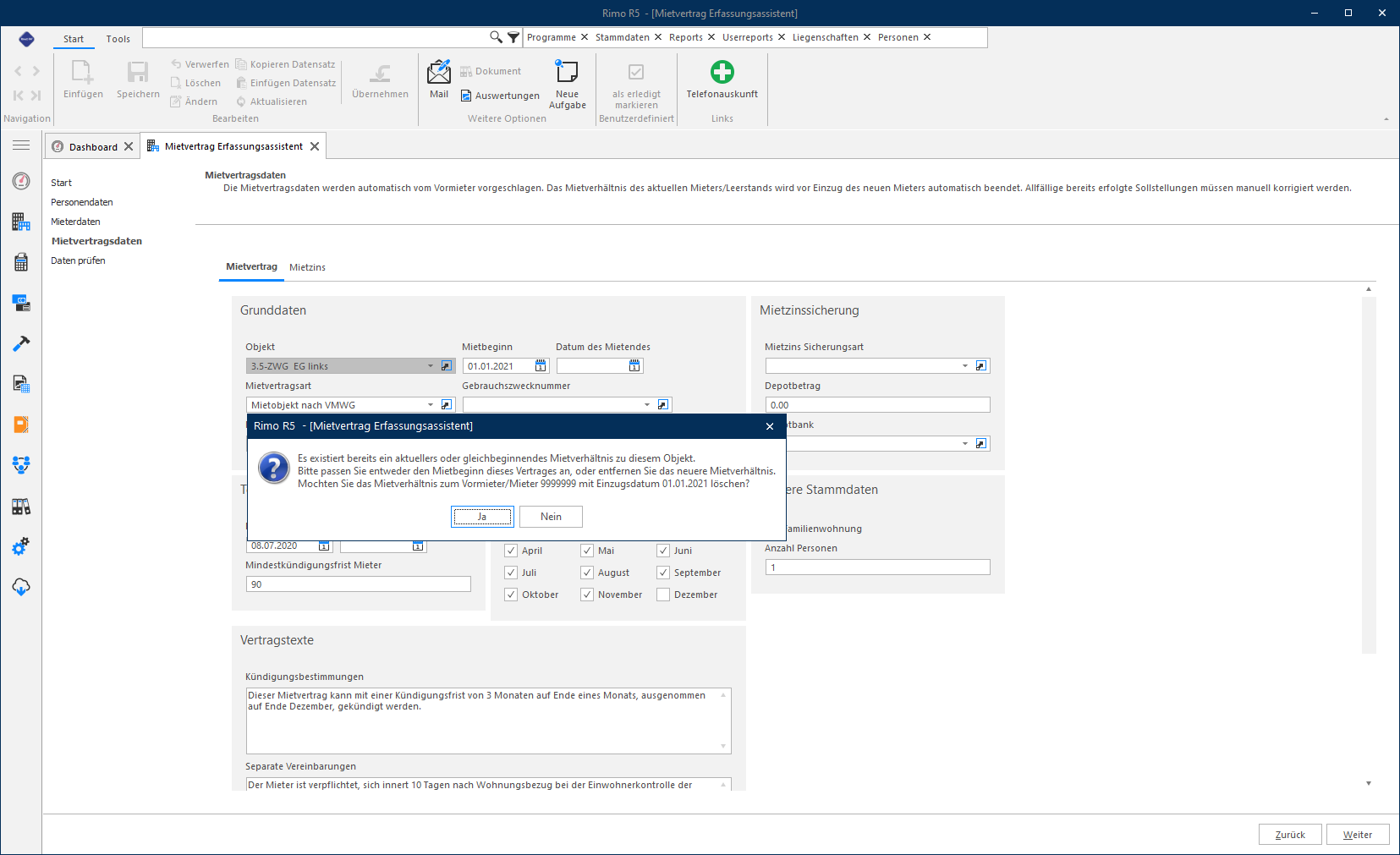This screenshot has width=1400, height=855.
Task: Uncheck the November checkbox
Action: pos(587,595)
